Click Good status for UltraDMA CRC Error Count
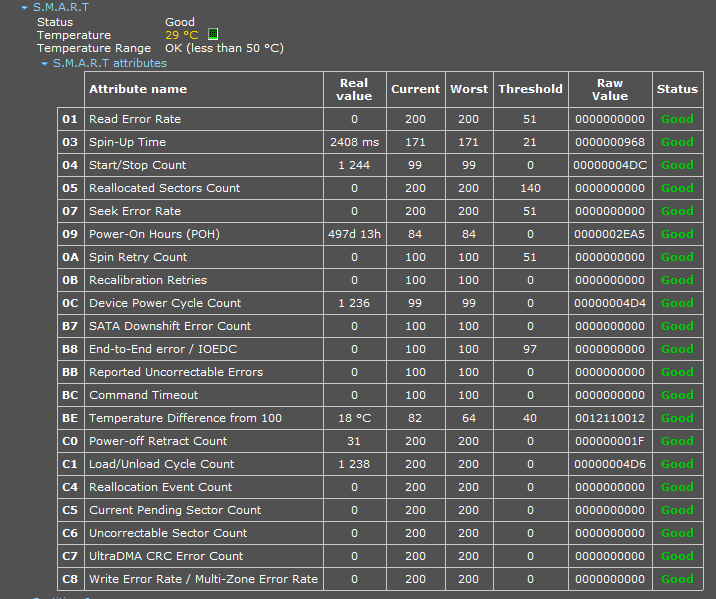The width and height of the screenshot is (716, 599). 677,556
